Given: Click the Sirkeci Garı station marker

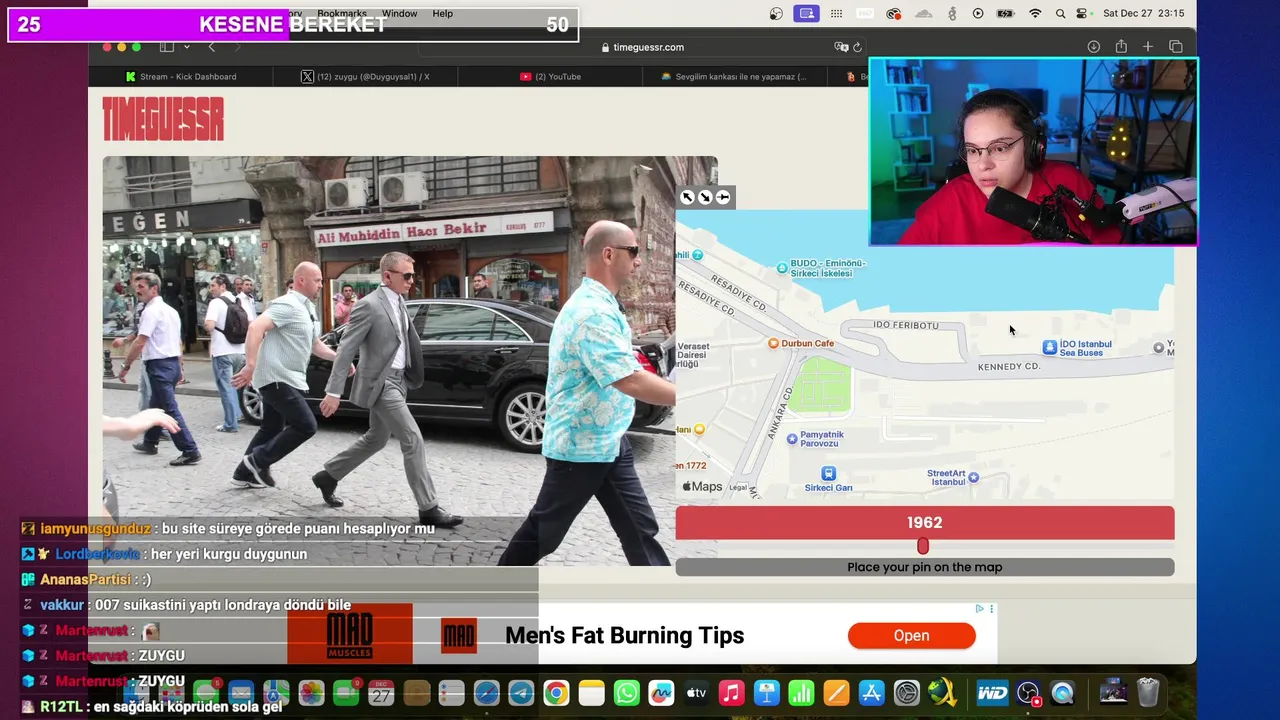Looking at the screenshot, I should 828,473.
